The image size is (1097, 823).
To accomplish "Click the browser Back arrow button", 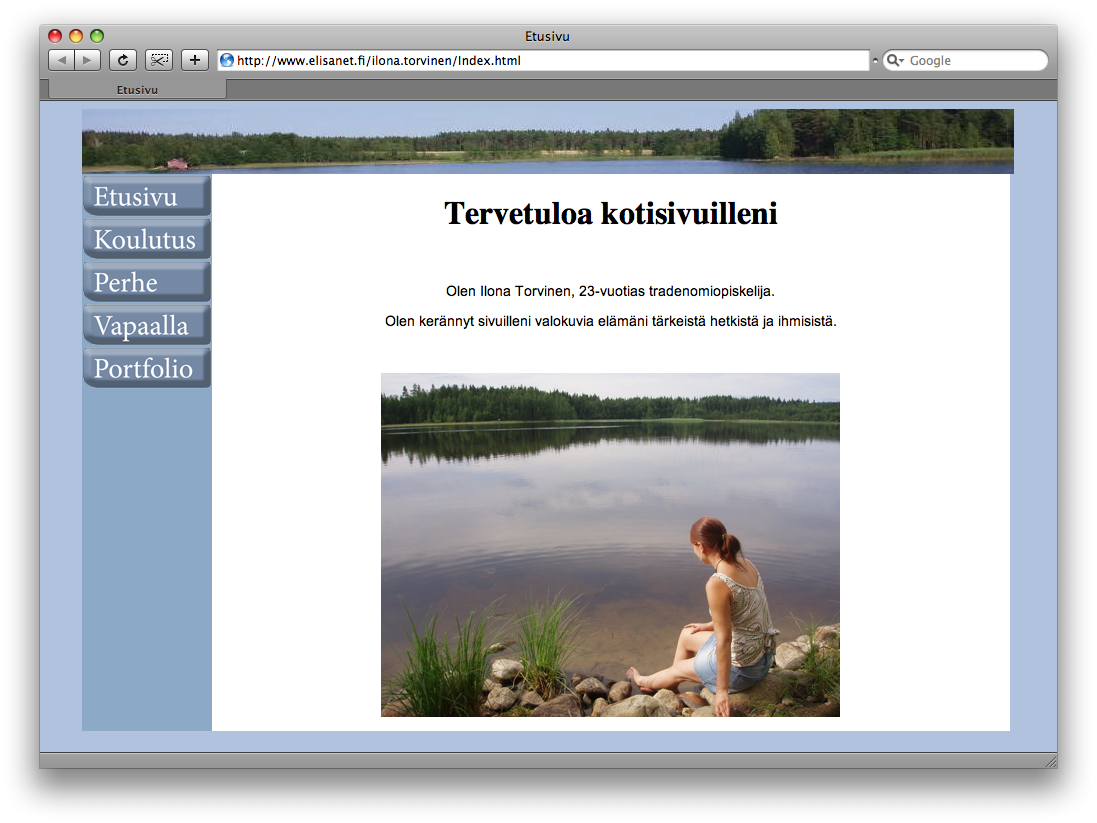I will pos(62,60).
